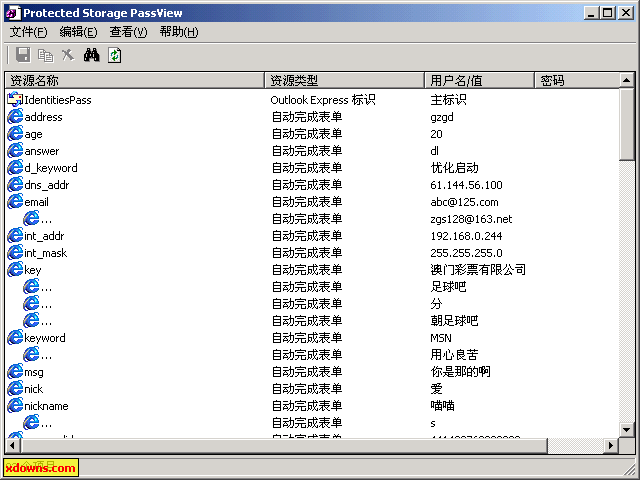Maximize the Protected Storage PassView window
This screenshot has width=640, height=480.
coord(607,13)
